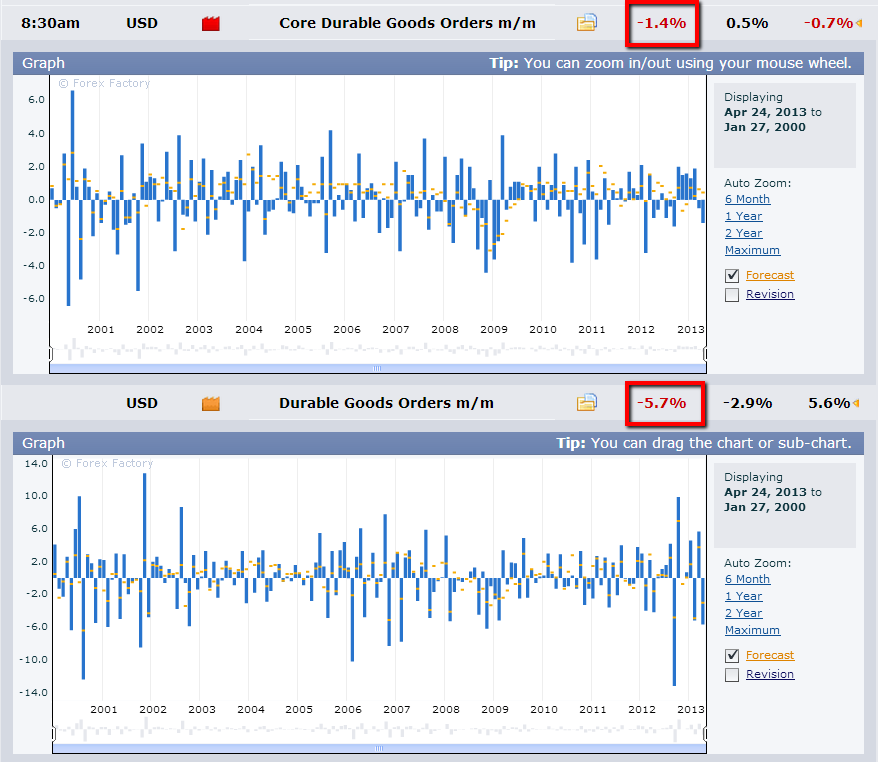Click the Core Durable Goods sub-chart overview
This screenshot has height=762, width=878.
[378, 350]
